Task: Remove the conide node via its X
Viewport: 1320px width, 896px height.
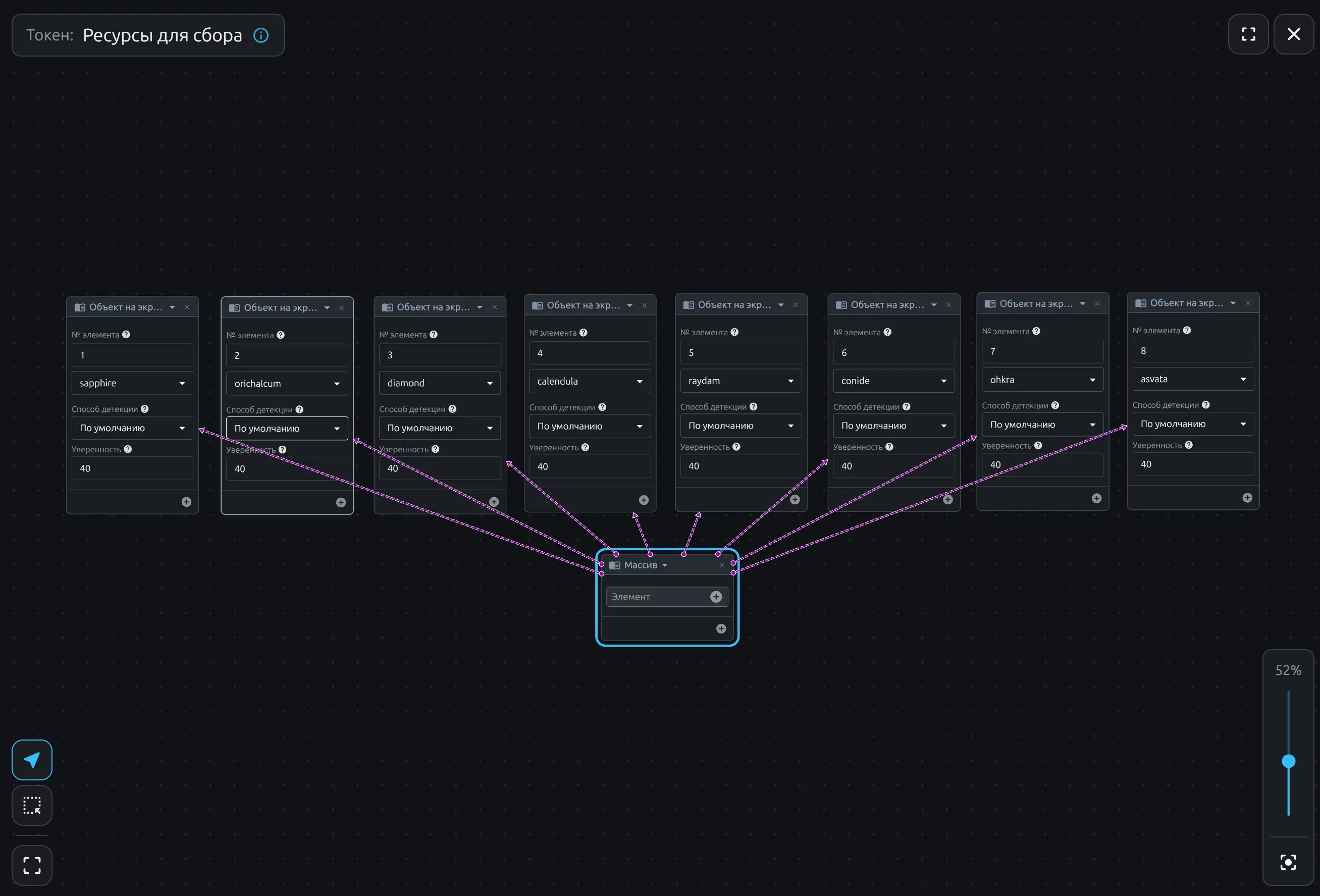Action: 948,305
